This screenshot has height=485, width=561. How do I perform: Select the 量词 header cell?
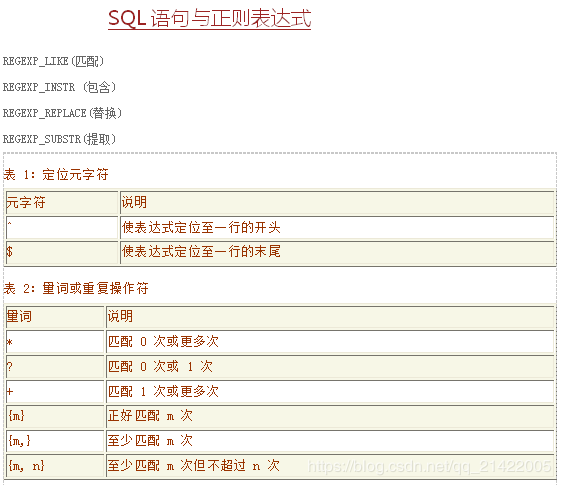point(55,317)
